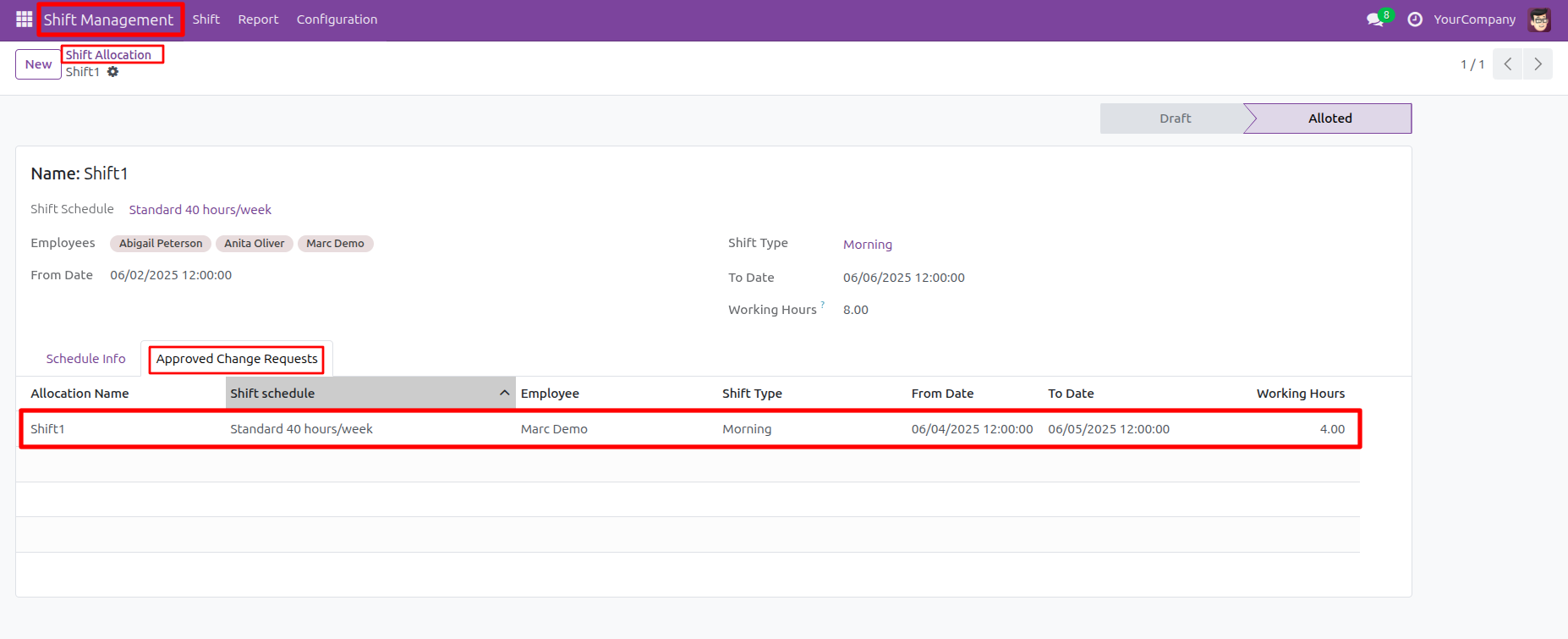Open the Report menu

click(x=258, y=19)
